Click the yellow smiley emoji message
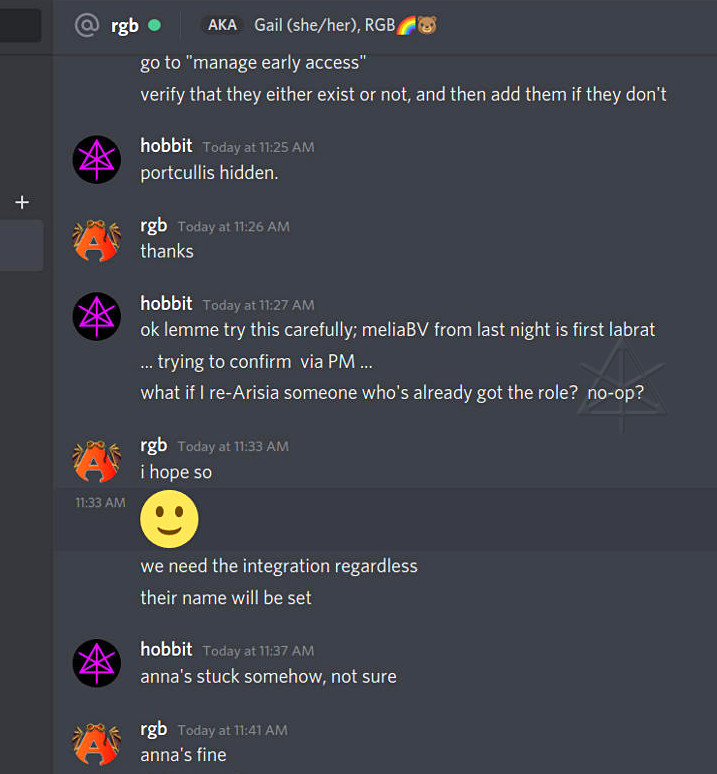 [x=169, y=518]
